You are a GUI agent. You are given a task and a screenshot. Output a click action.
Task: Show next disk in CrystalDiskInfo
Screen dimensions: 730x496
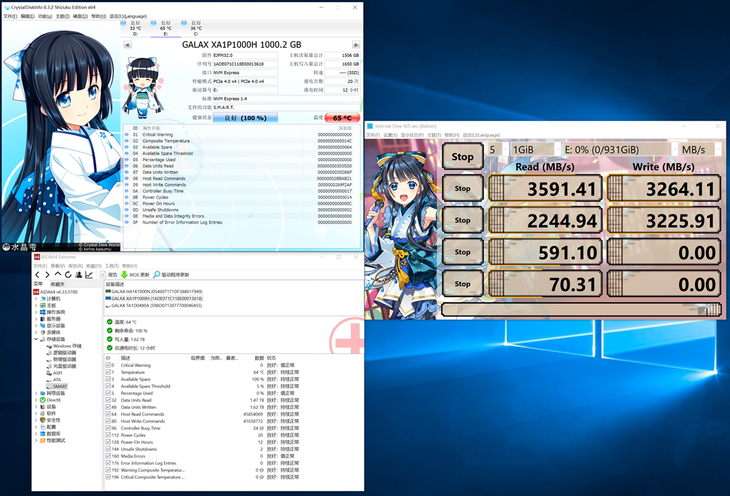coord(356,45)
